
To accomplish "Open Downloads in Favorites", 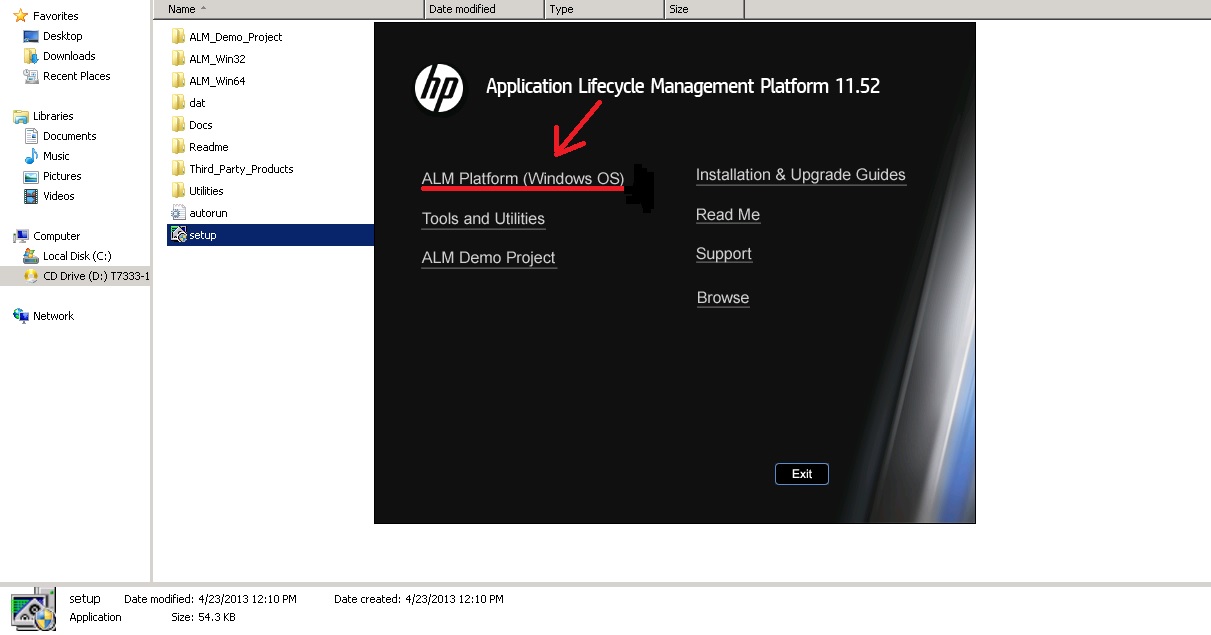I will coord(69,56).
